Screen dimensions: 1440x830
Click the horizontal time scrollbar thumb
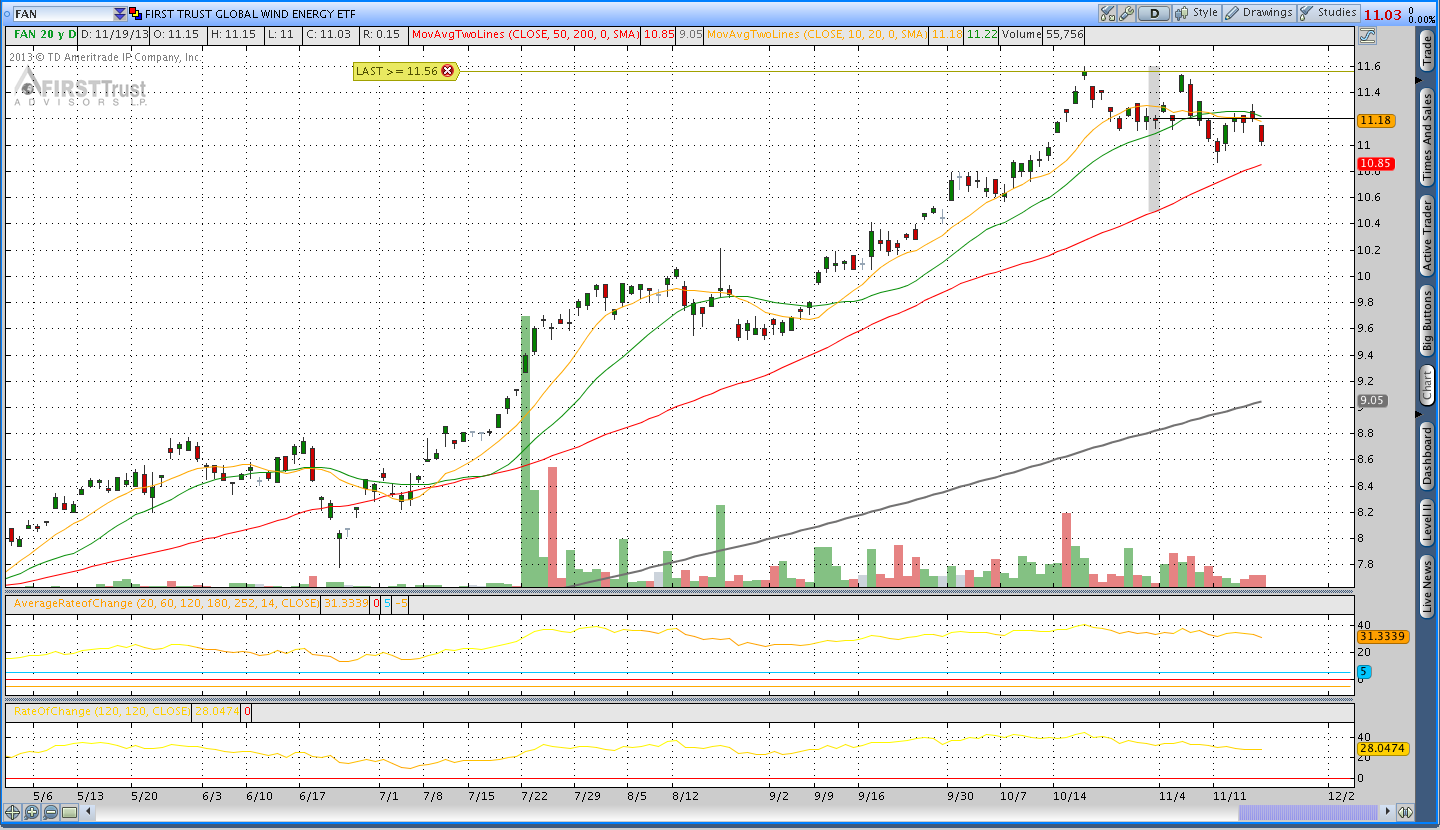tap(1308, 813)
